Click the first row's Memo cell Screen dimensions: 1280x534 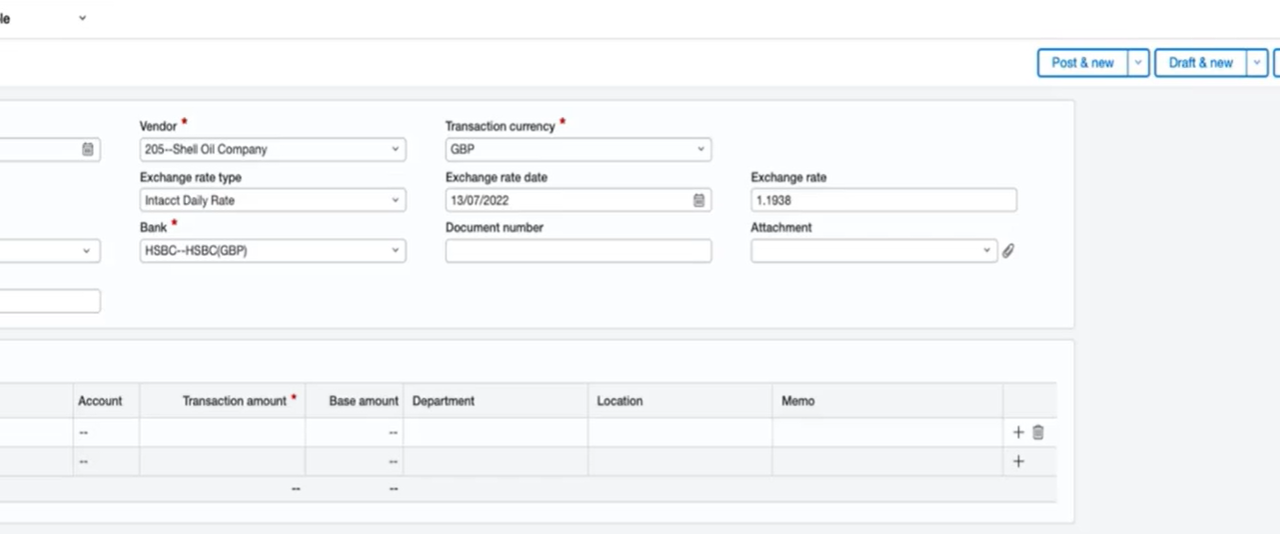(888, 432)
